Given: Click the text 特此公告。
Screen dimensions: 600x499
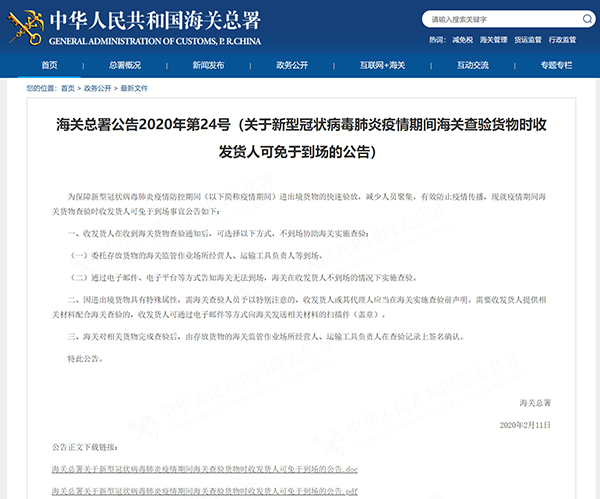Looking at the screenshot, I should 85,359.
